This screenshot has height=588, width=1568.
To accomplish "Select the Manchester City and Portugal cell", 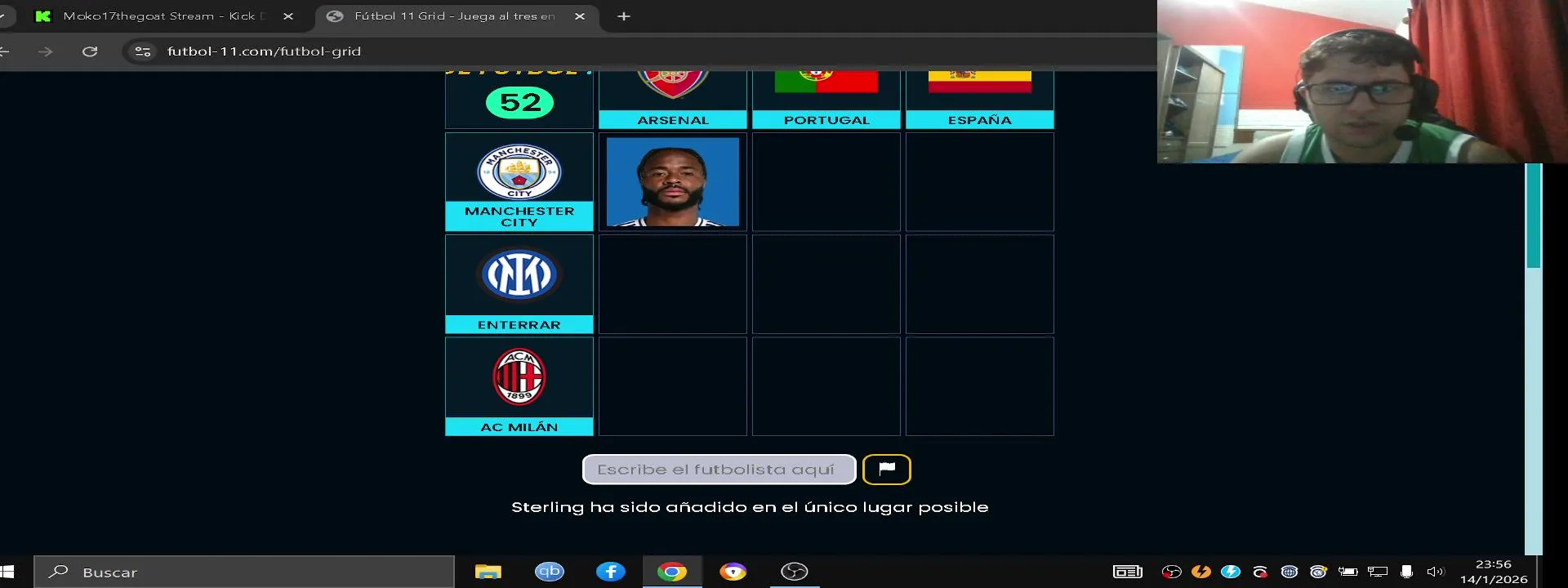I will (x=826, y=182).
